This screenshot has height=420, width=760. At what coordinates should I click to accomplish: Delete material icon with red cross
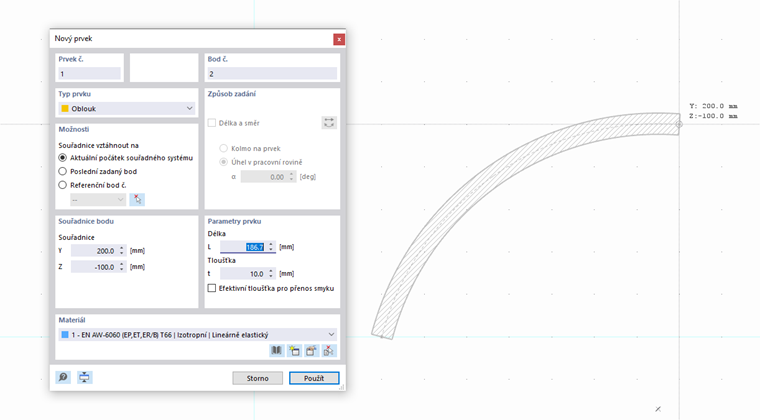pos(329,350)
